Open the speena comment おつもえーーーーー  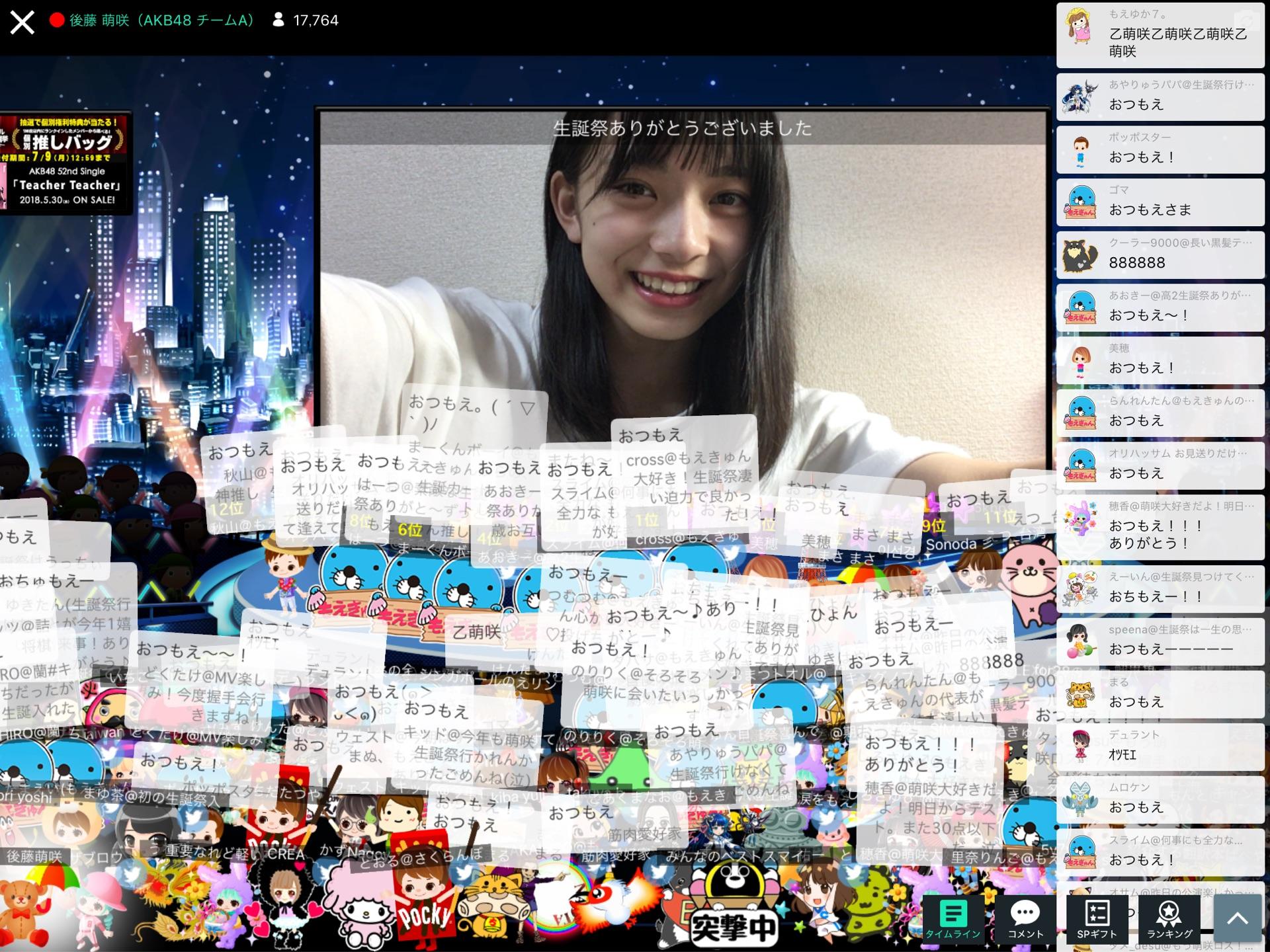(1160, 641)
